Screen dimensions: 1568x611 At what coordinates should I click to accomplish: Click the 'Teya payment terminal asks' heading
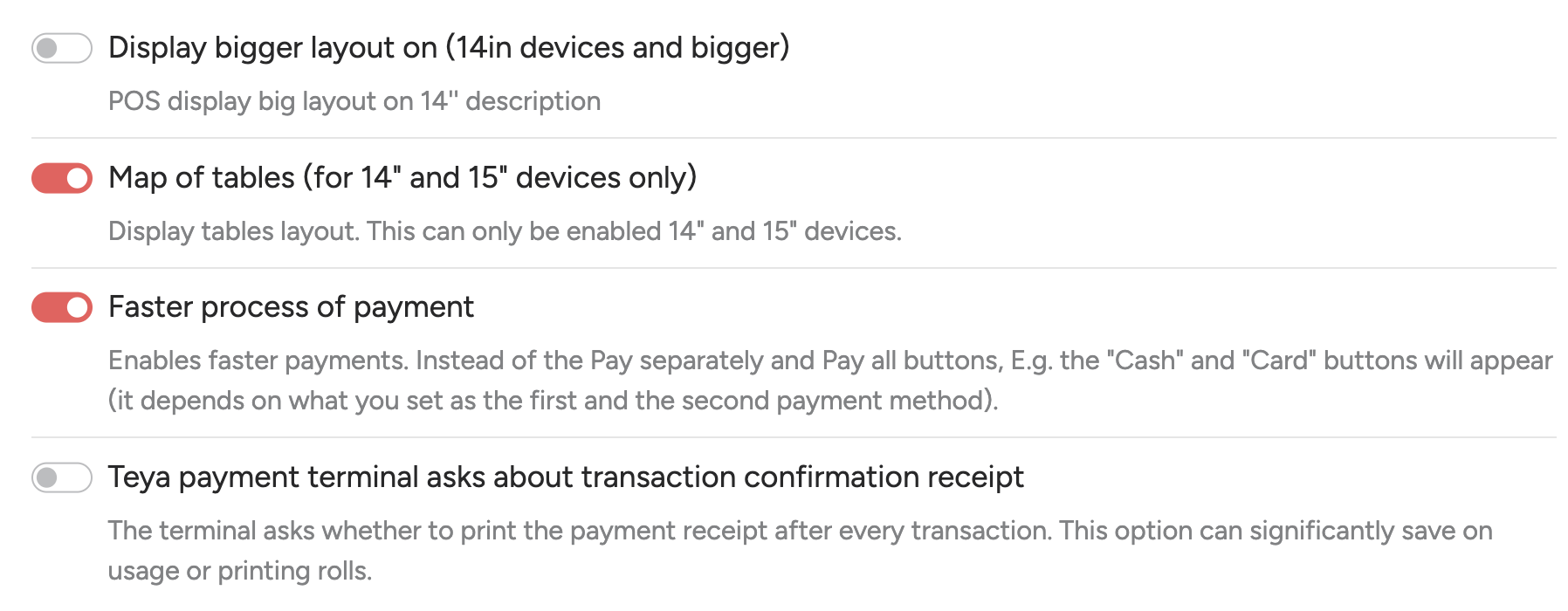click(565, 477)
